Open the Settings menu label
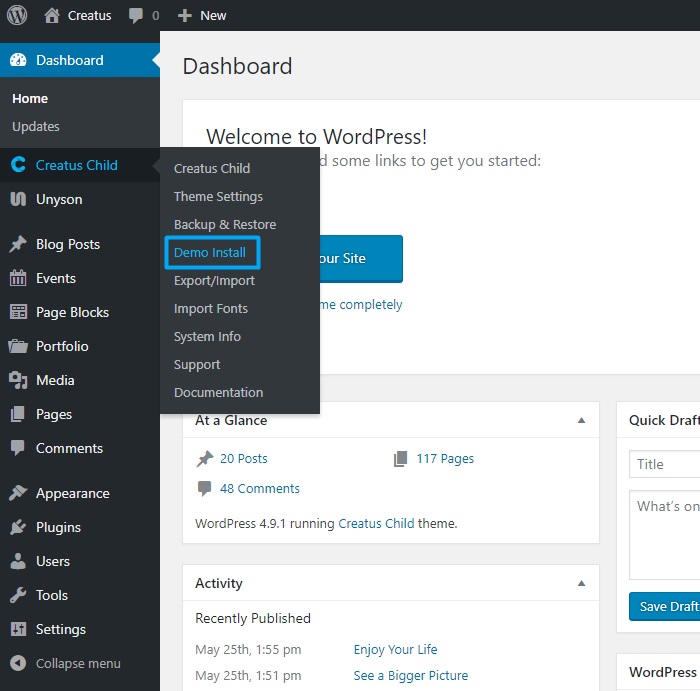700x691 pixels. [61, 629]
